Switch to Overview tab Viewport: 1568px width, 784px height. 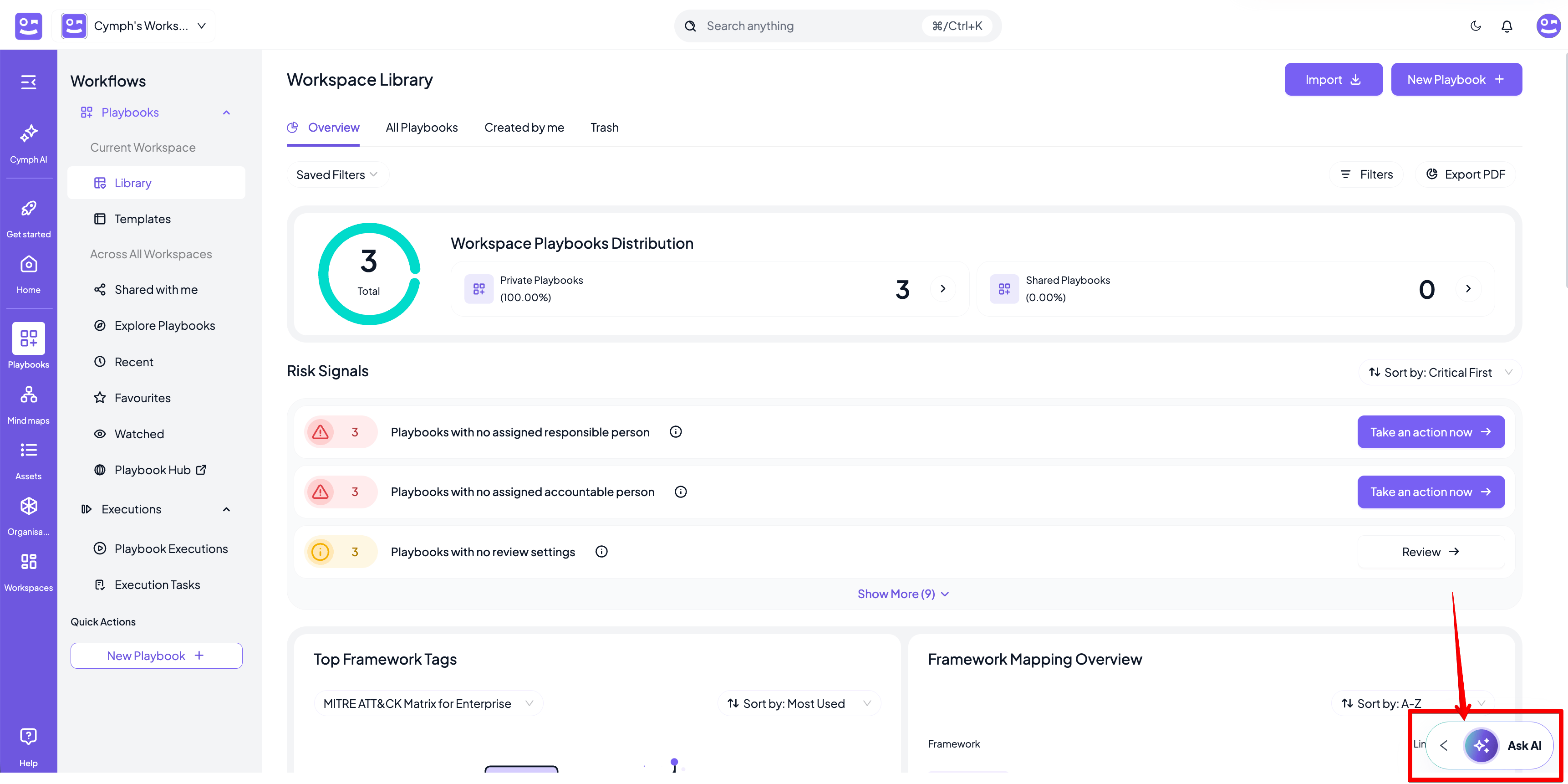pos(323,127)
